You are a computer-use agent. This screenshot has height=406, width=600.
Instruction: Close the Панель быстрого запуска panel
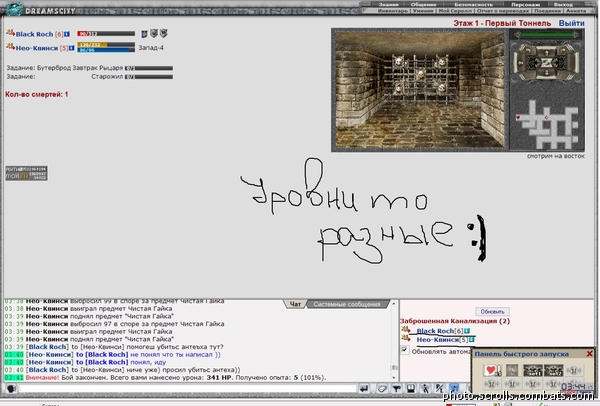coord(590,354)
